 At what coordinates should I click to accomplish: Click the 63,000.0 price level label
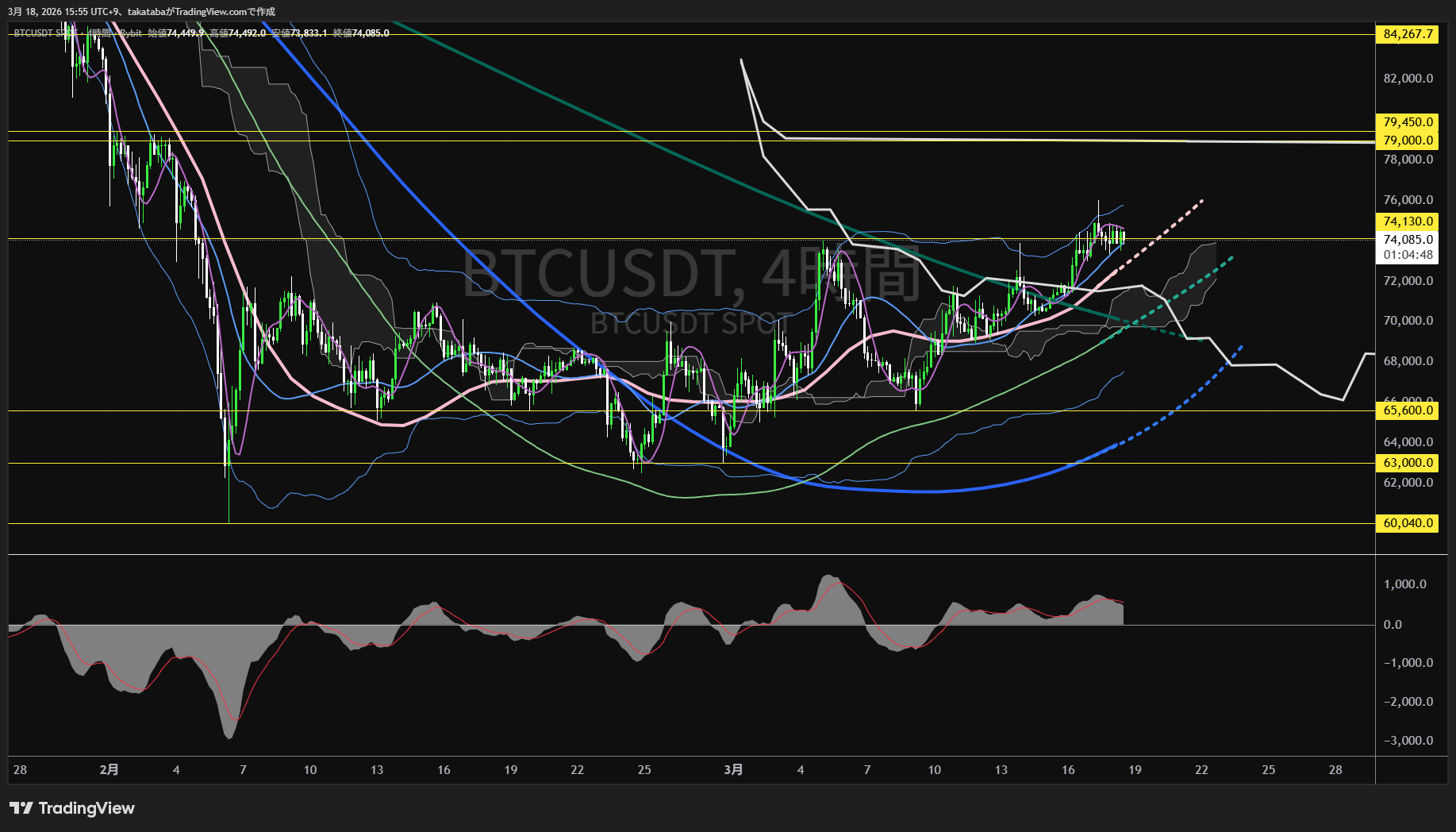tap(1408, 463)
